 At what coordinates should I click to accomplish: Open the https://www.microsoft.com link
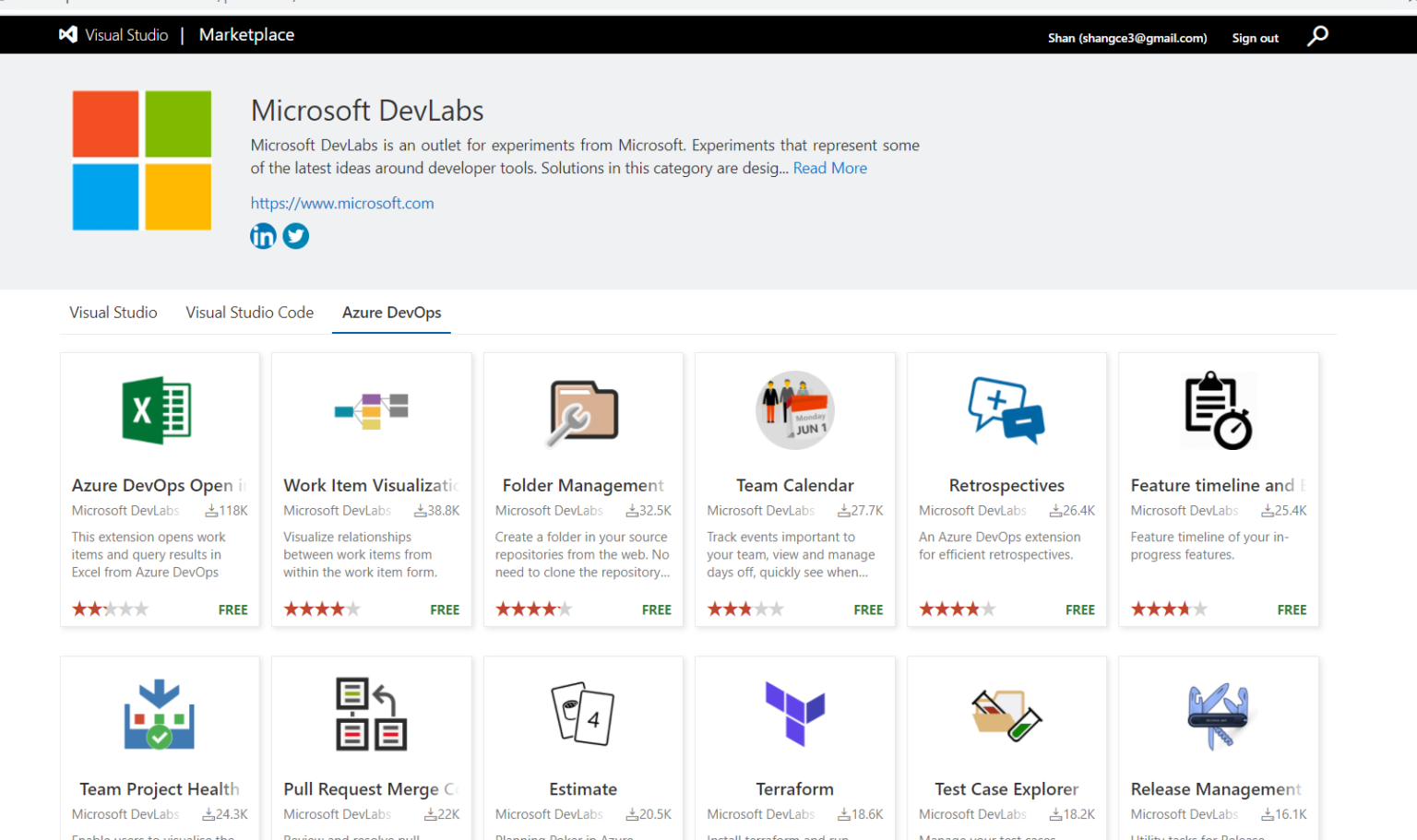342,203
